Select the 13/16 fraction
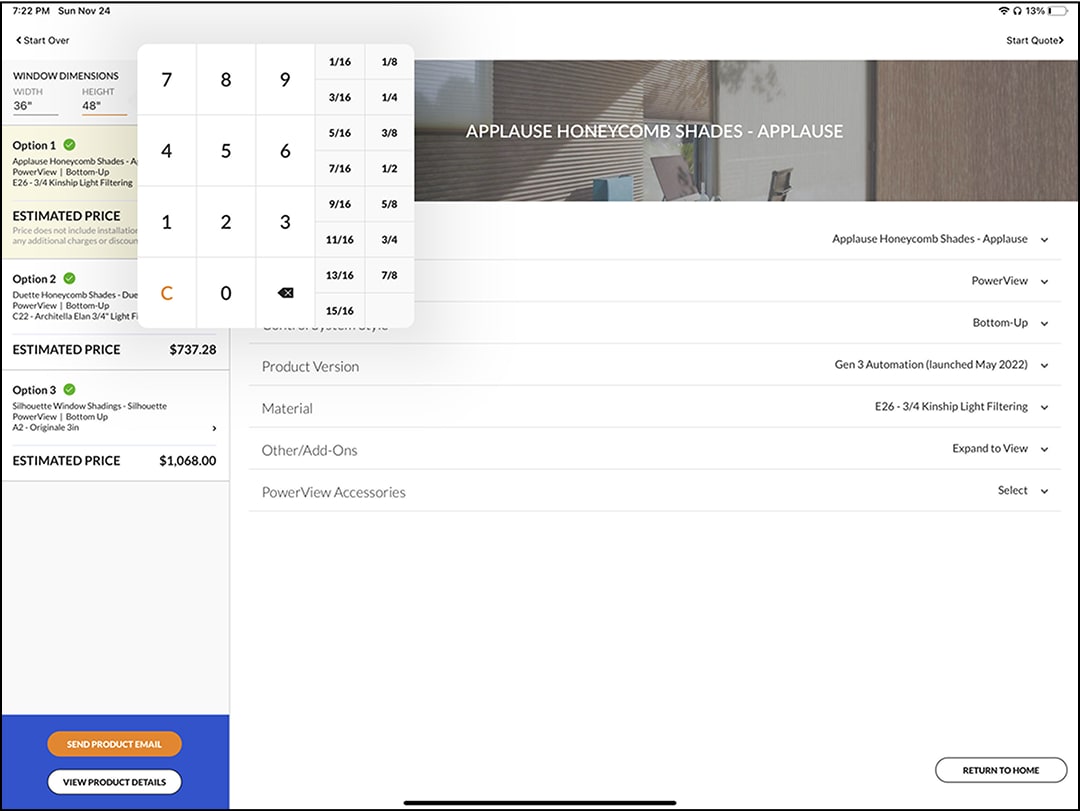 tap(340, 275)
